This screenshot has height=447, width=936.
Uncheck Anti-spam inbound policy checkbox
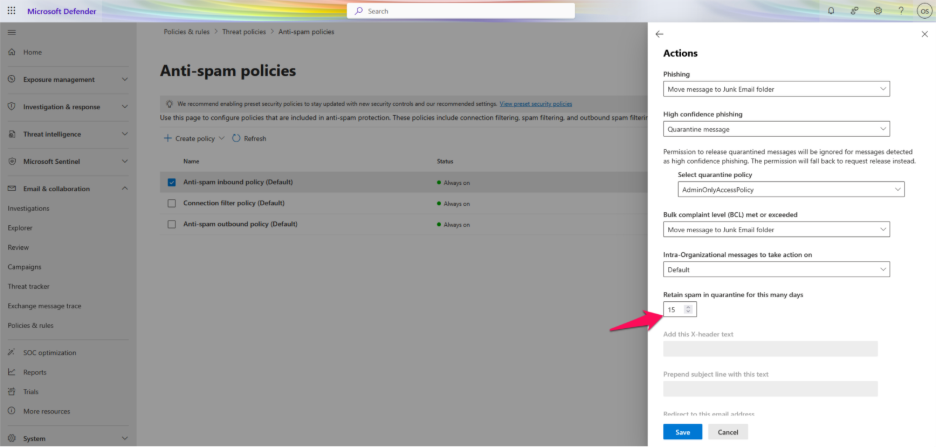172,182
